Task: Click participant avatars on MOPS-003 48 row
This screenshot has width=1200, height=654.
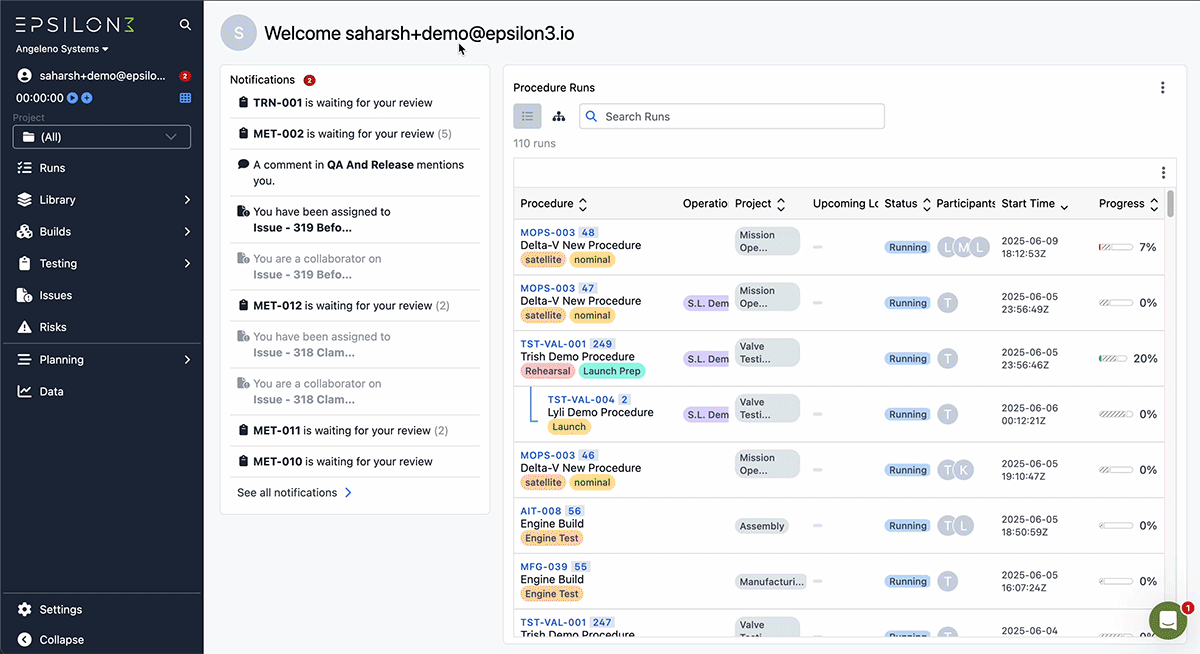Action: pos(963,247)
